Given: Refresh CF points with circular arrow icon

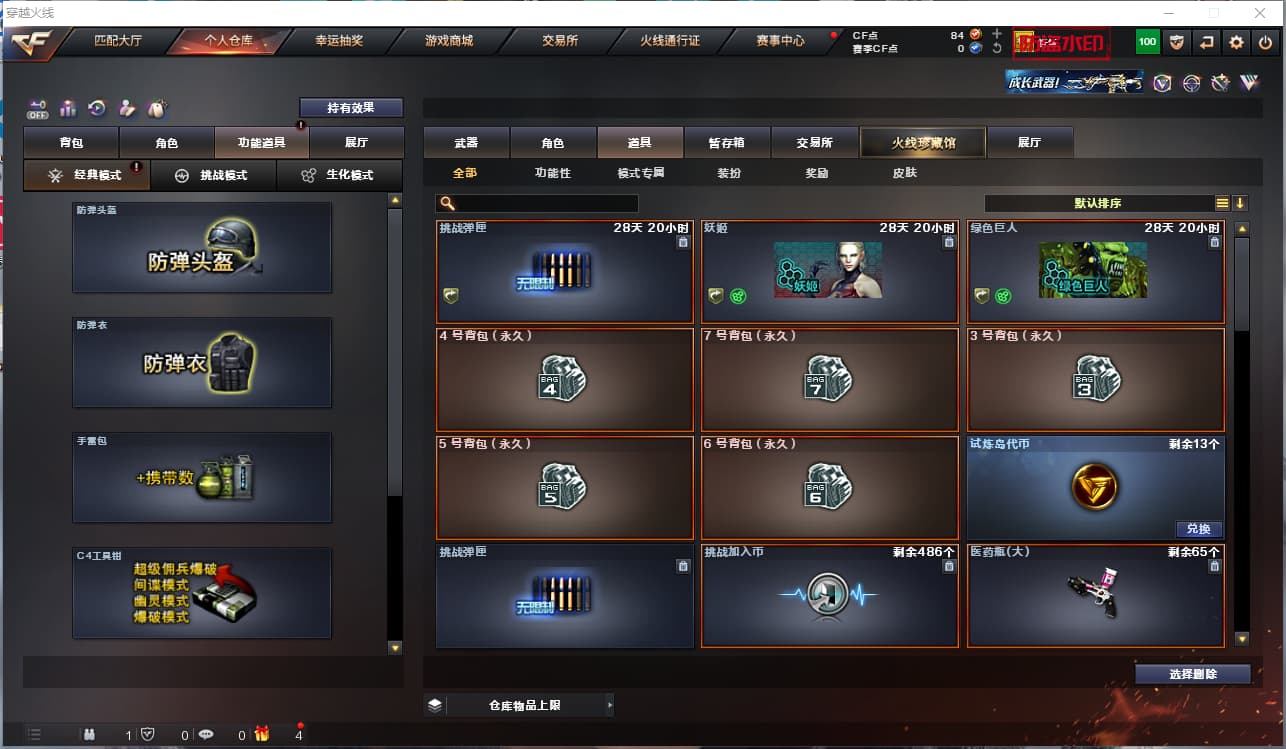Looking at the screenshot, I should coord(997,48).
